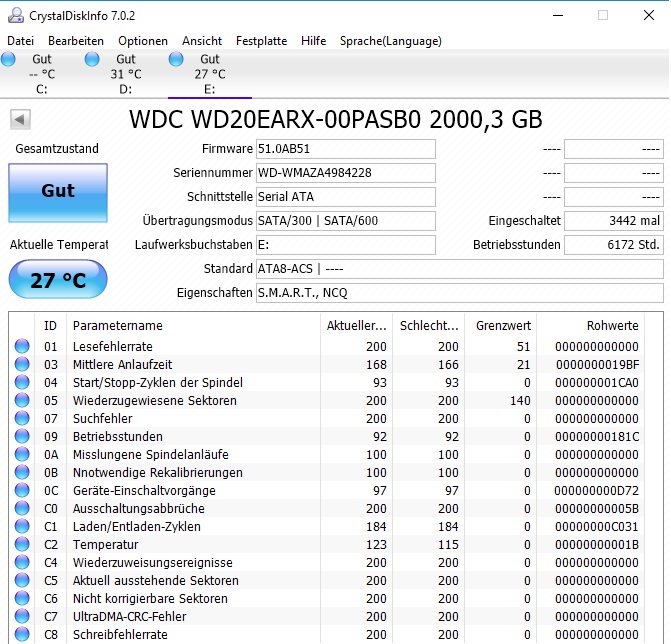Click the Temperatur worst value 115
The image size is (671, 644).
[448, 544]
